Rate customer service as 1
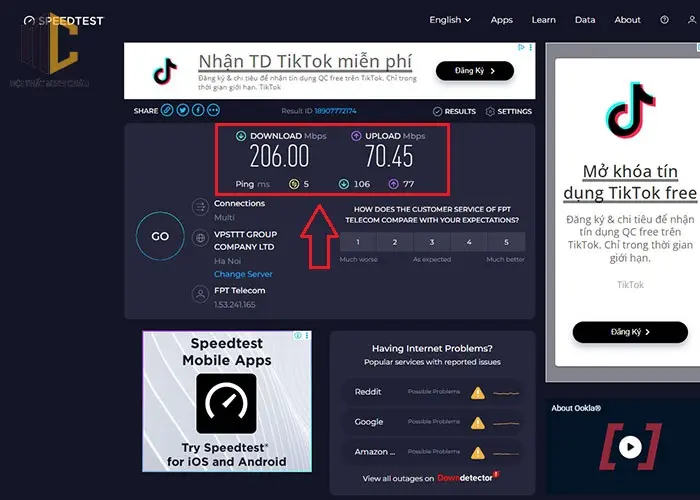 pyautogui.click(x=358, y=242)
